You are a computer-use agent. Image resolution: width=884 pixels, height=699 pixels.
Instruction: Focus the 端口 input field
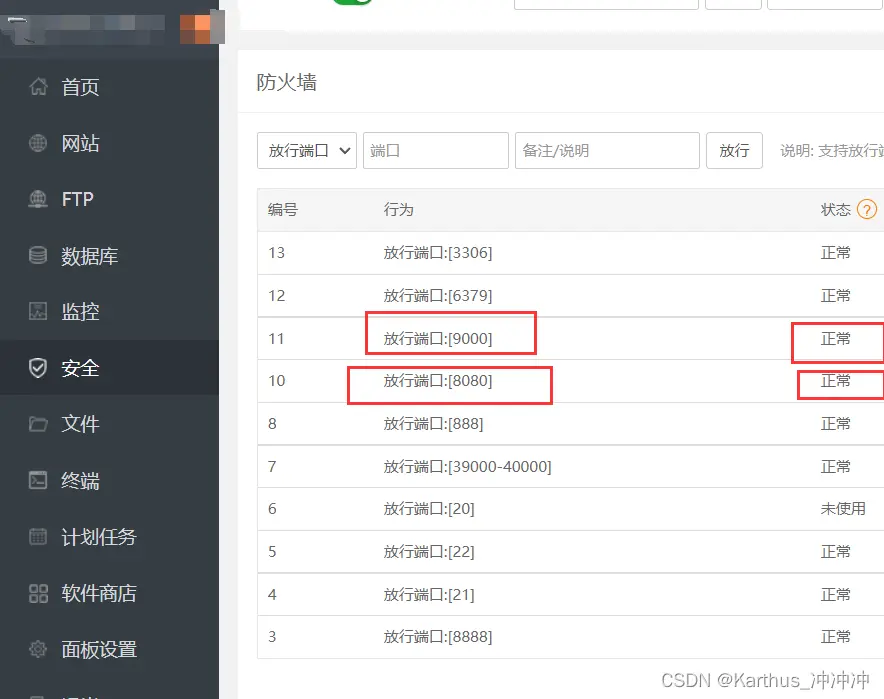pyautogui.click(x=435, y=150)
